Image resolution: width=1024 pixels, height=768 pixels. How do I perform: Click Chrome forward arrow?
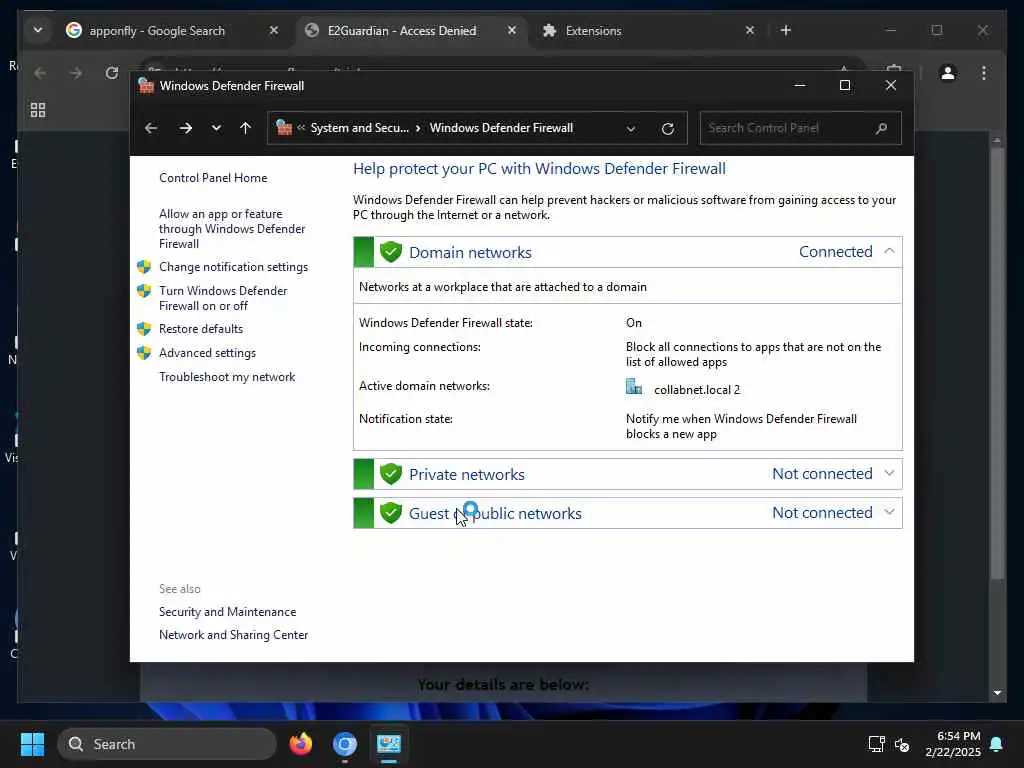[76, 72]
